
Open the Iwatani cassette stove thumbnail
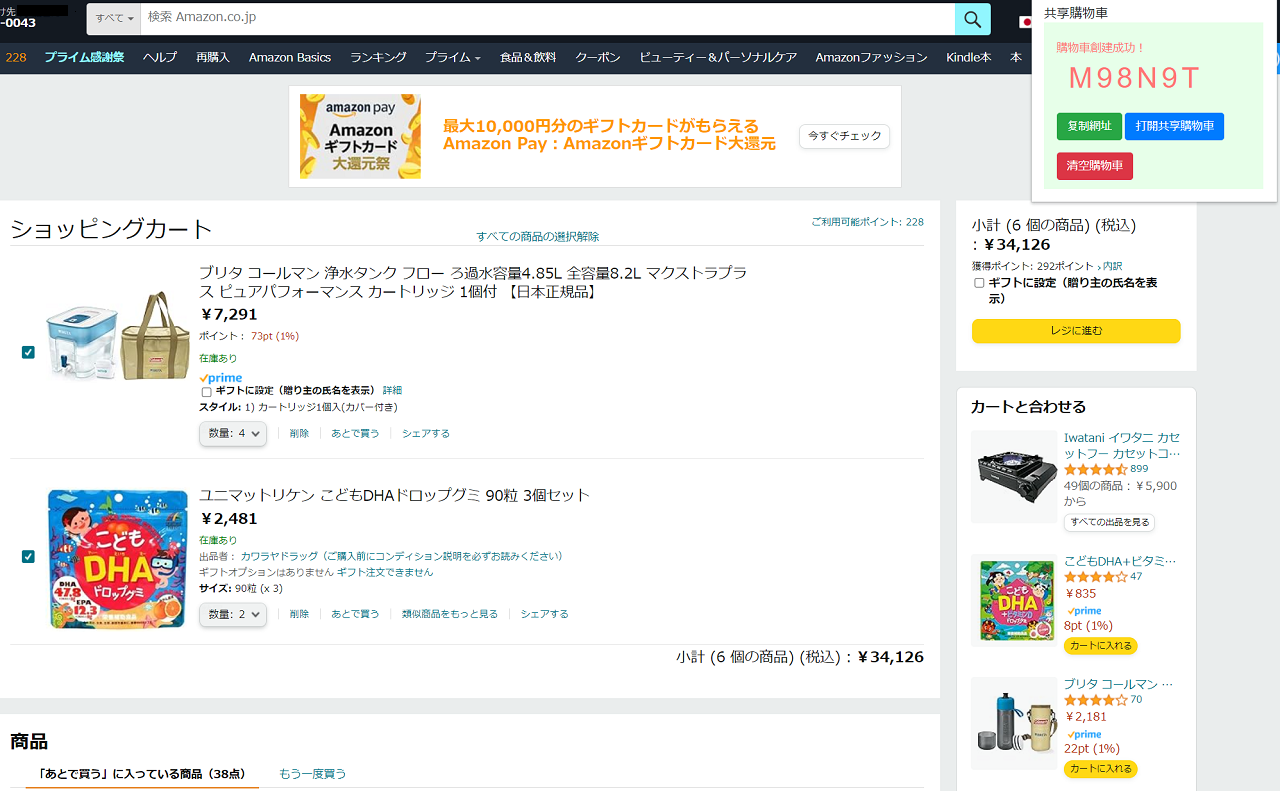tap(1014, 476)
